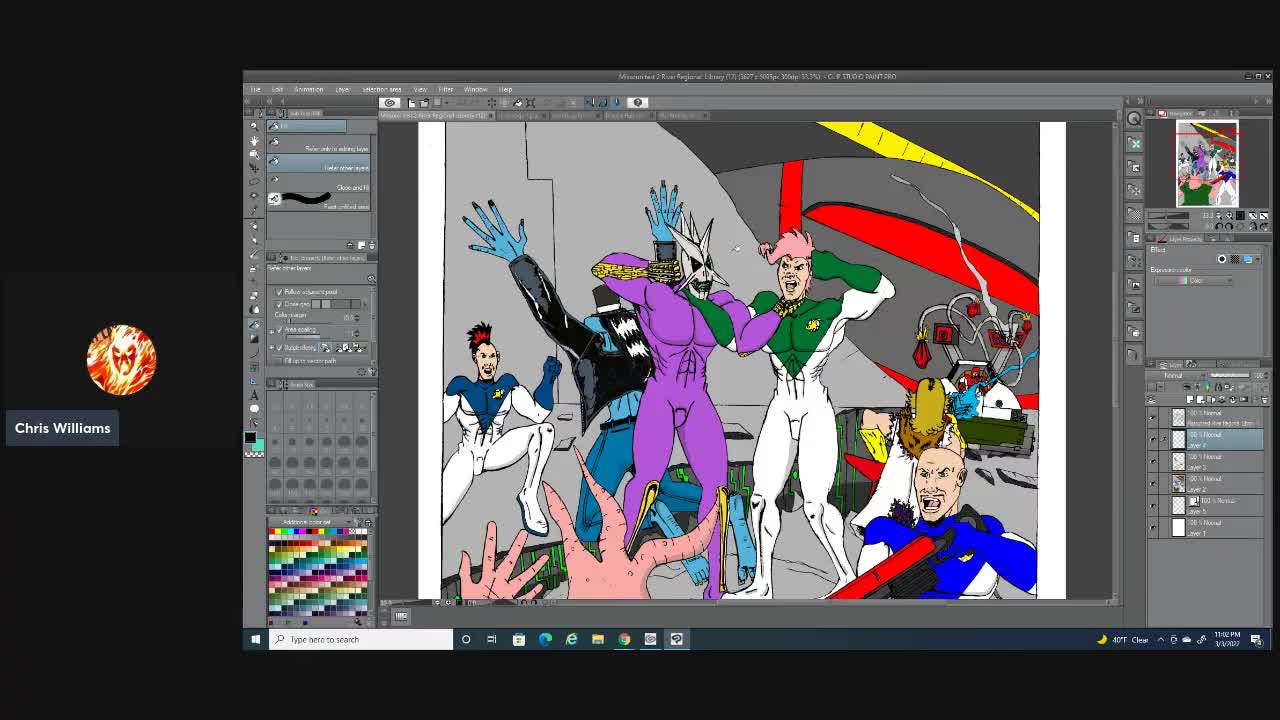The height and width of the screenshot is (720, 1280).
Task: Choose the Refer only to editing layer sub tool
Action: coord(320,146)
